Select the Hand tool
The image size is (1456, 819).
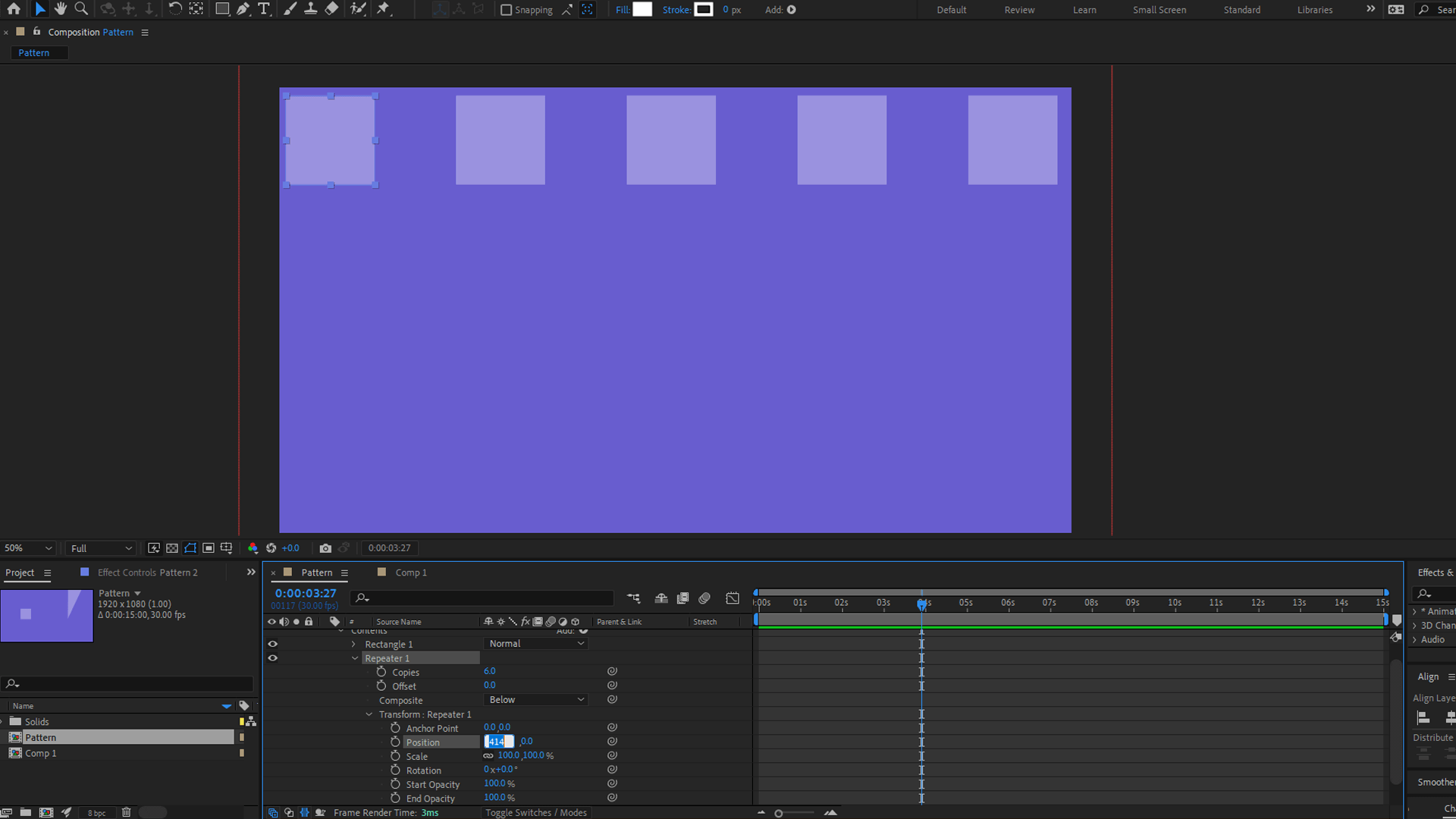pos(61,10)
